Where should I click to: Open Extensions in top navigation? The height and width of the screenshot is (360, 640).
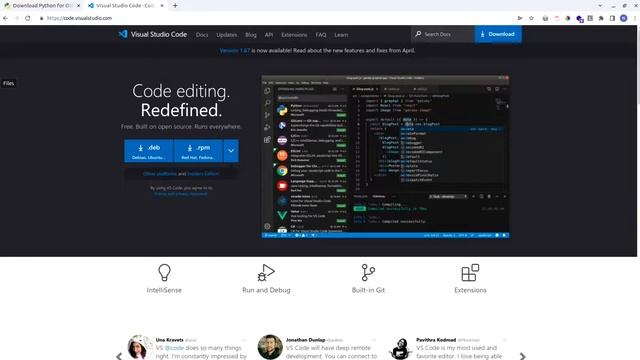point(294,35)
